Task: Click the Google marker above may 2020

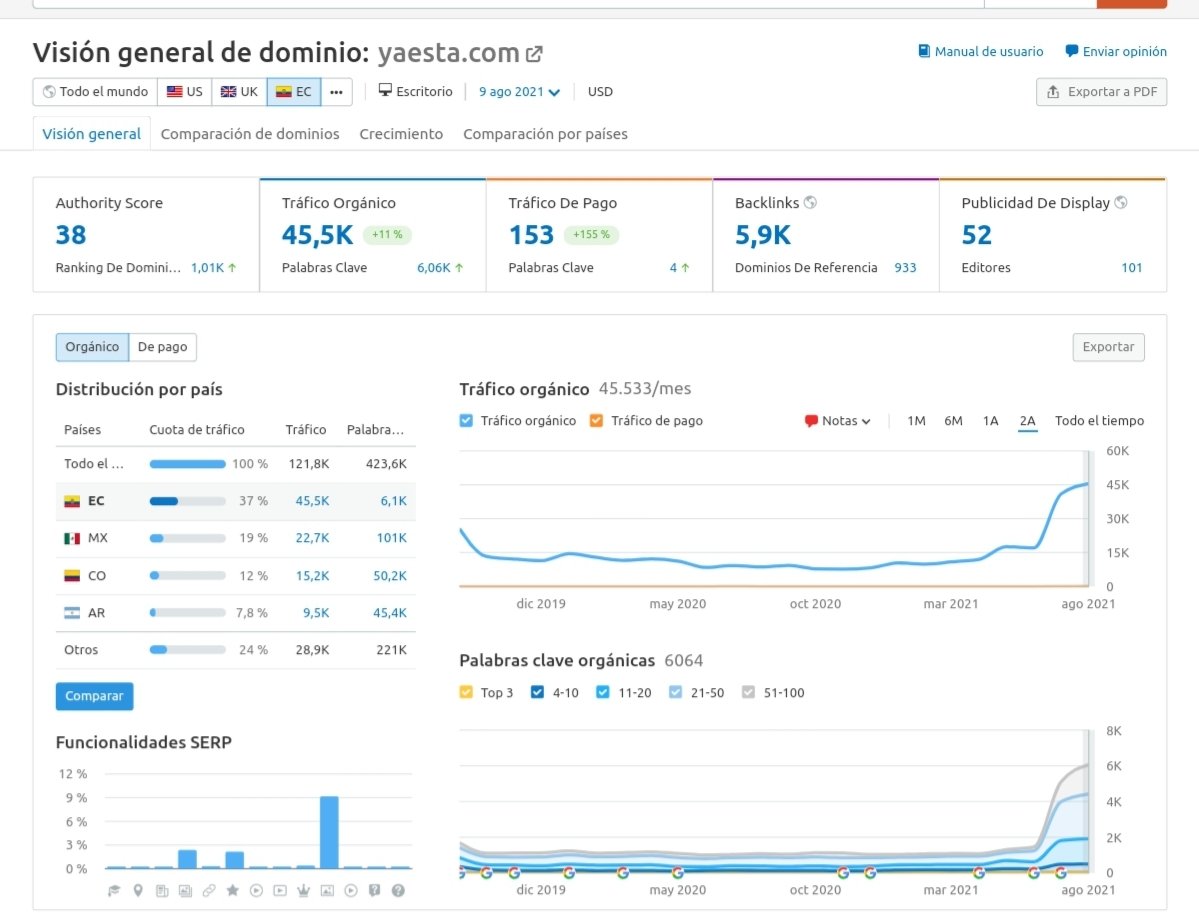Action: click(x=677, y=872)
